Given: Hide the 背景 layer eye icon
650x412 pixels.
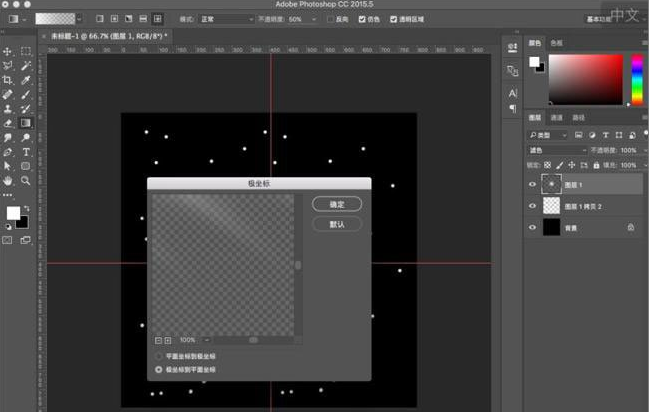Looking at the screenshot, I should click(x=532, y=228).
